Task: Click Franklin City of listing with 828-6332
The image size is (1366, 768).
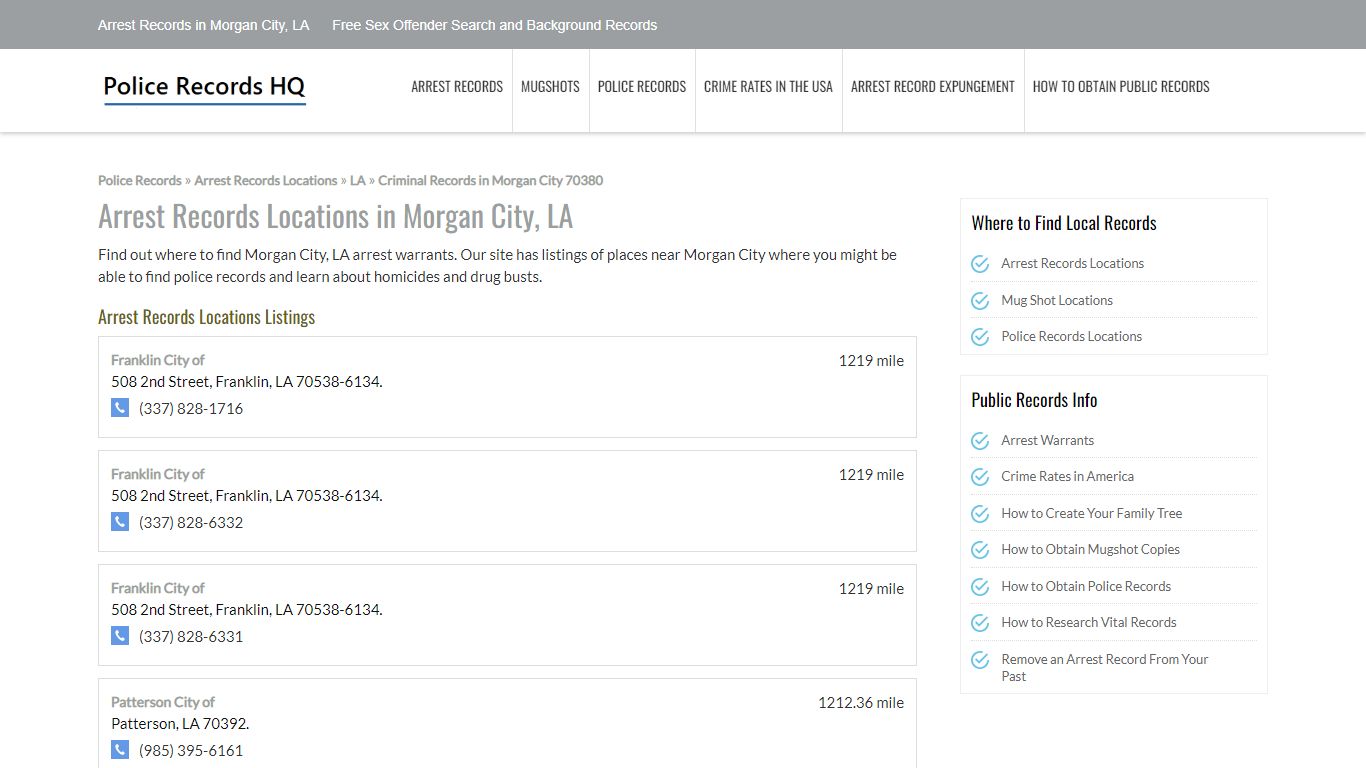Action: [158, 475]
